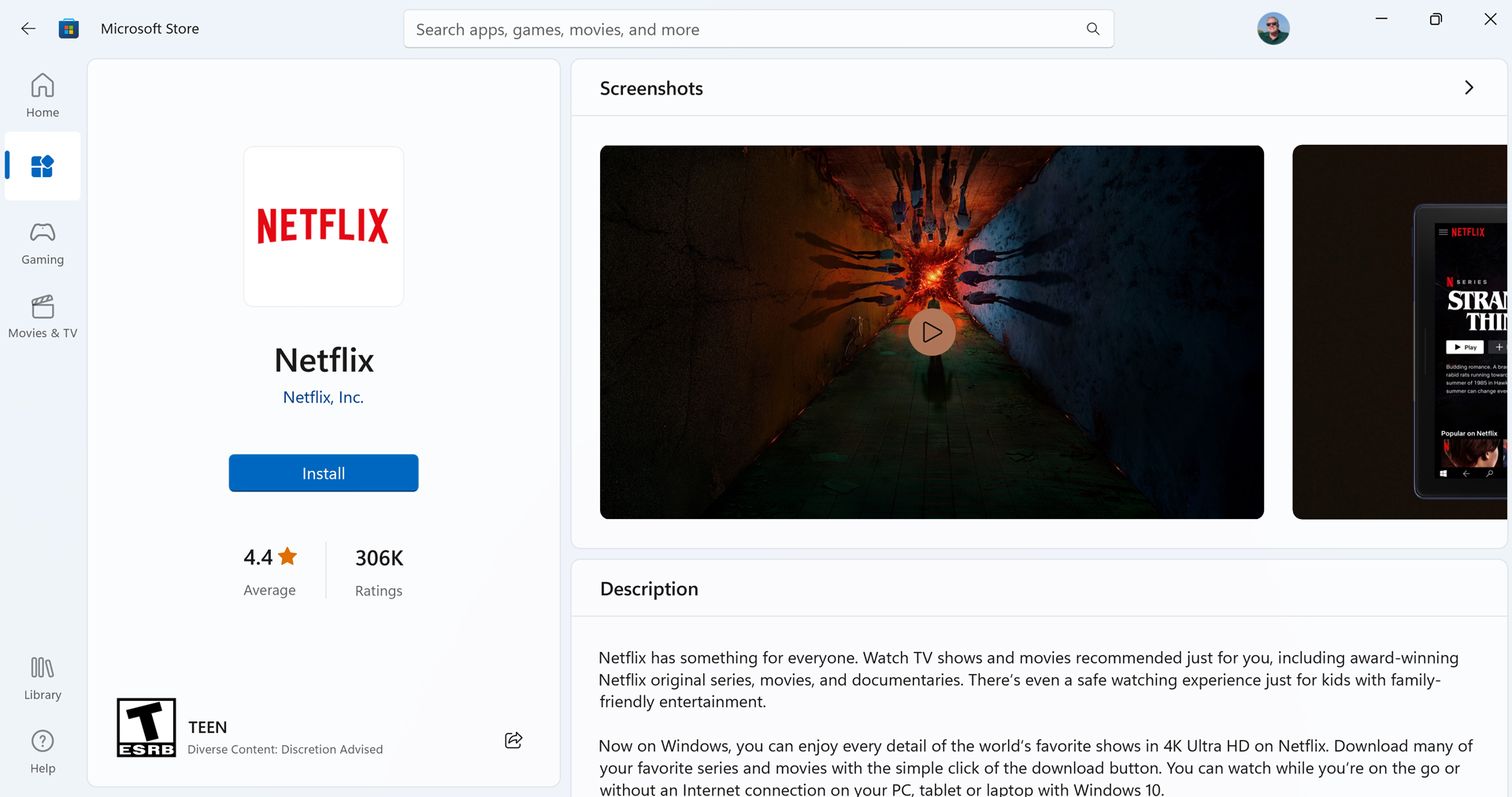Click the Microsoft Store logo icon
The image size is (1512, 797).
[69, 29]
